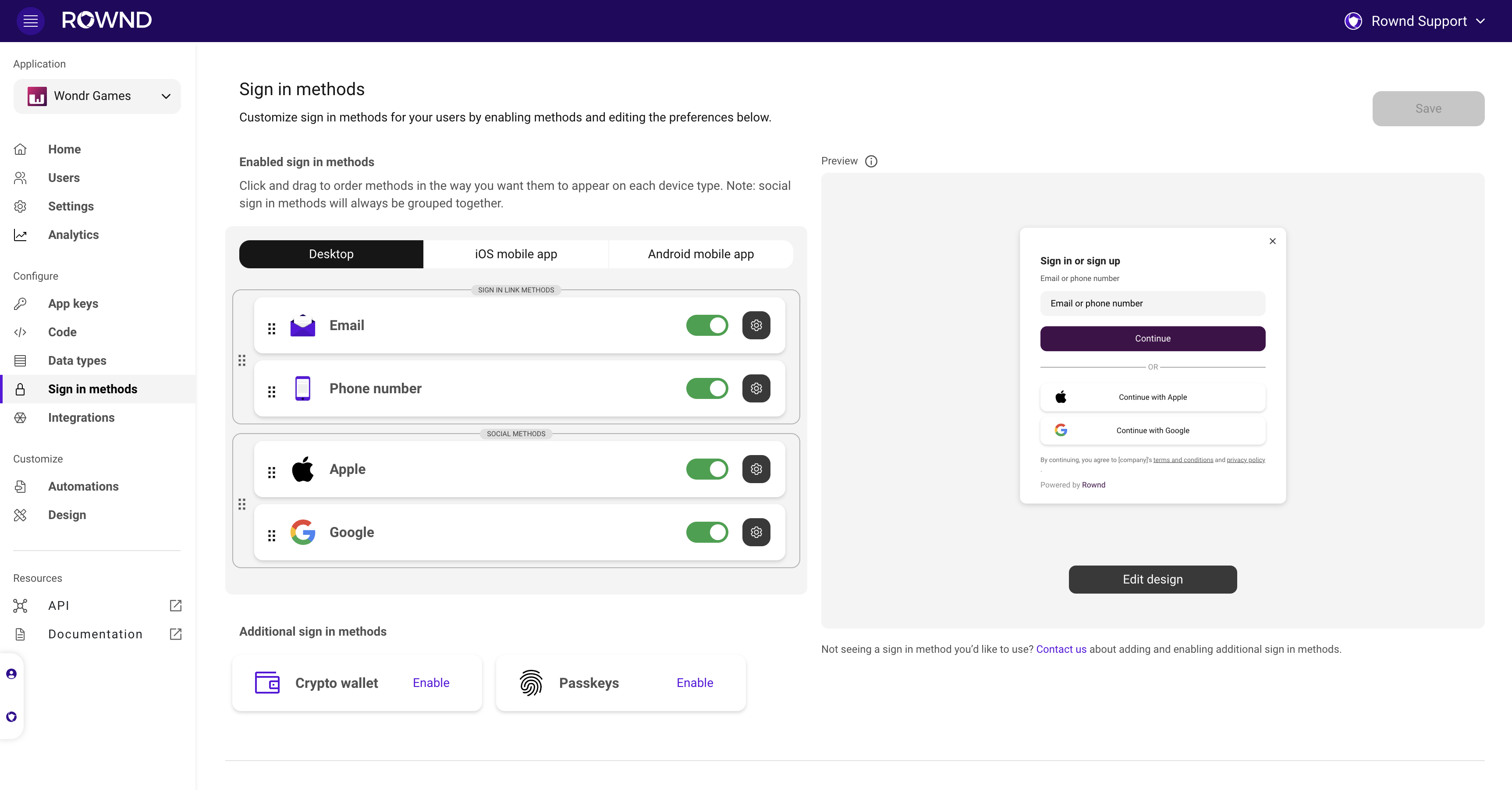Open settings gear for Google method

[x=756, y=532]
